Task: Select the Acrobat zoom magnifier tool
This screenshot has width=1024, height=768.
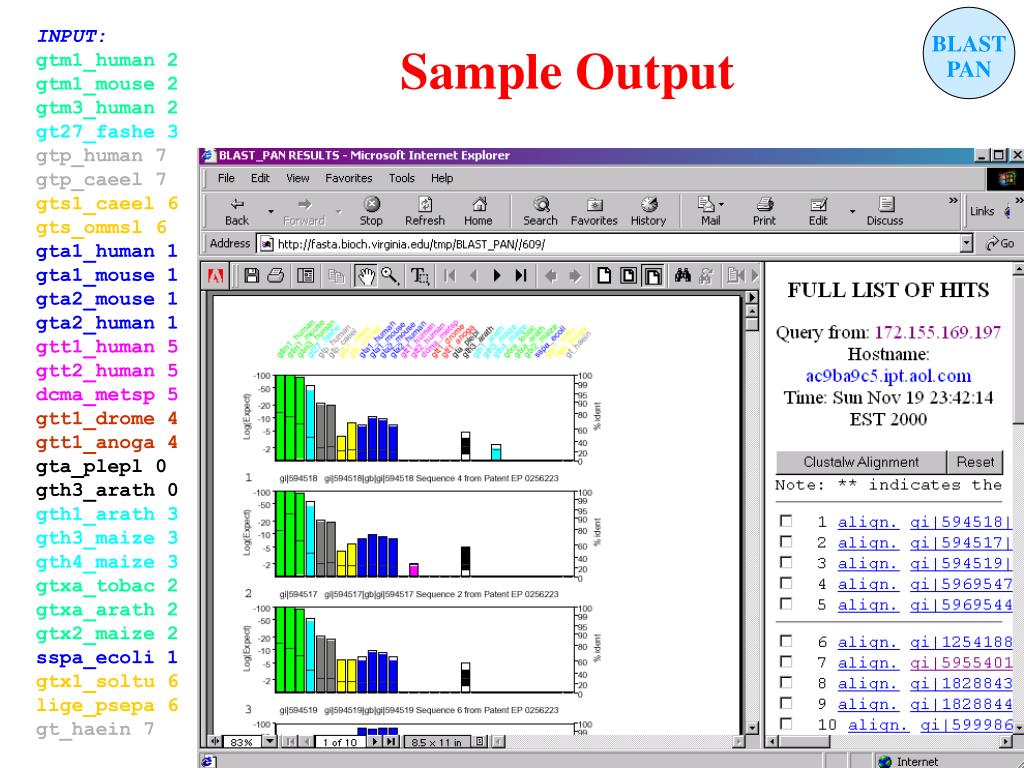Action: pos(390,276)
